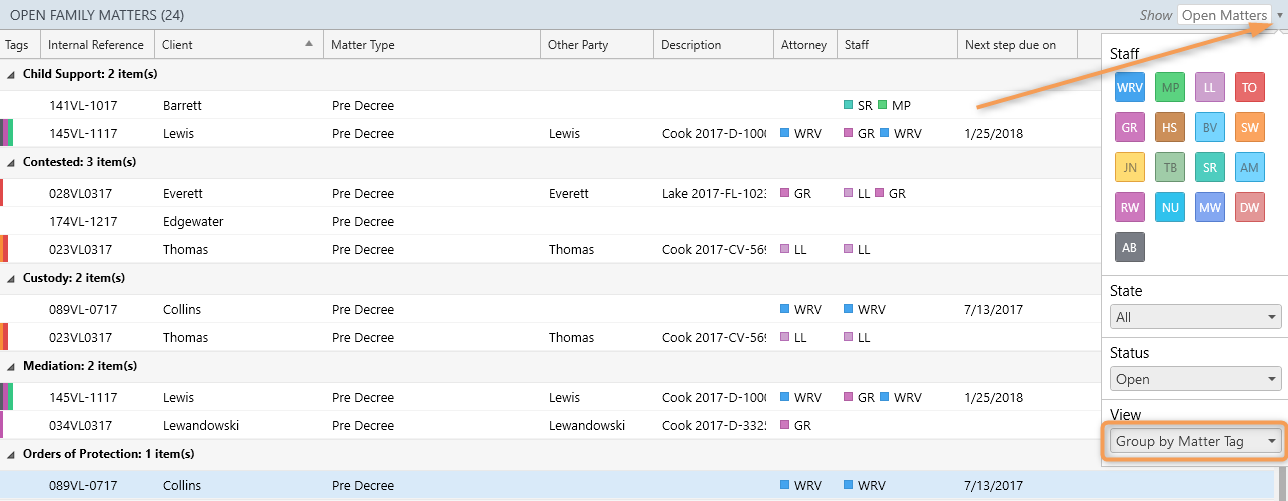Select the AB staff badge
1288x501 pixels.
coord(1130,248)
